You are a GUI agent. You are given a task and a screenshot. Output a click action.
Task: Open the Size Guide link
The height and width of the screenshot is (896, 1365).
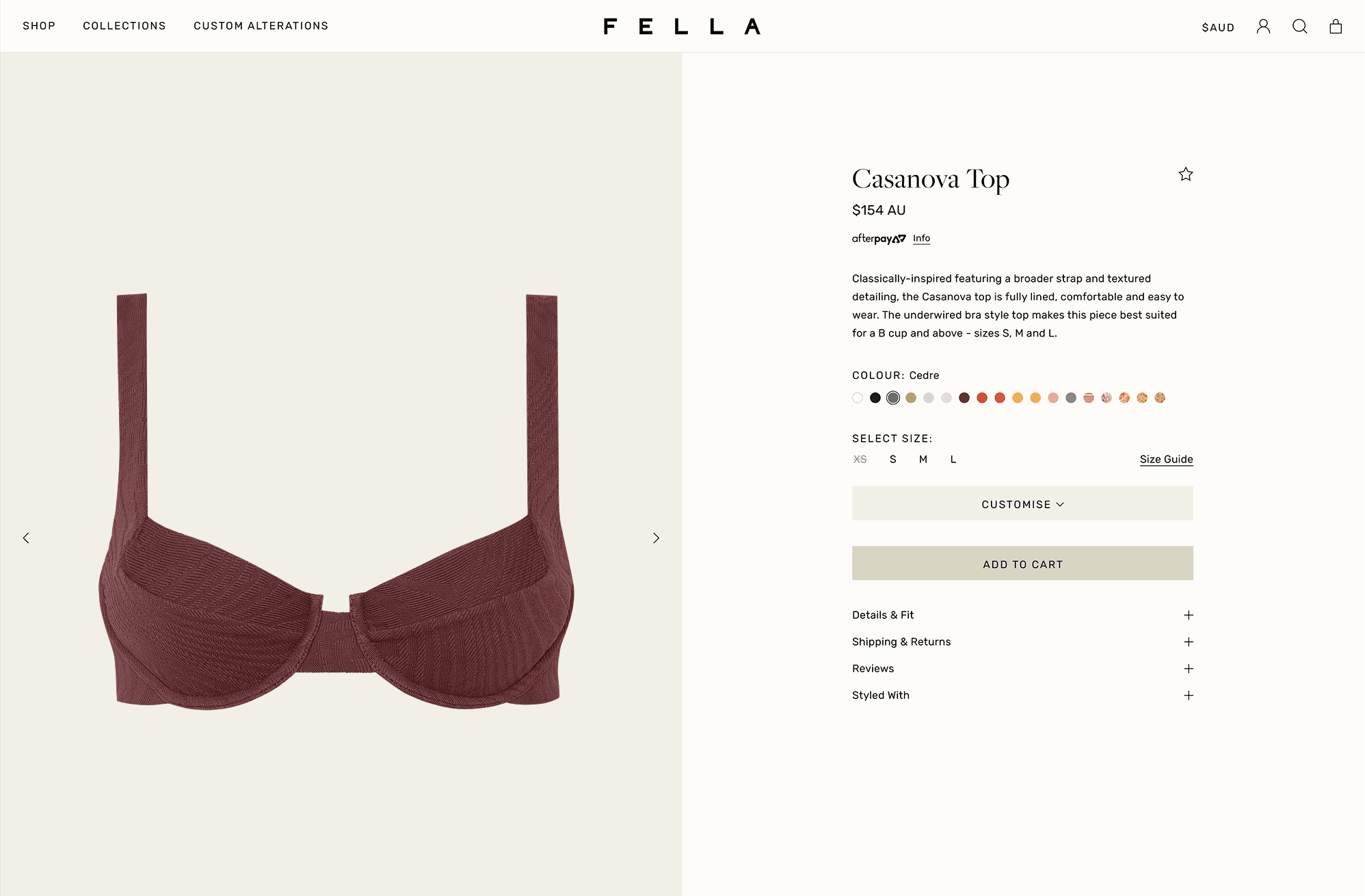(x=1166, y=460)
